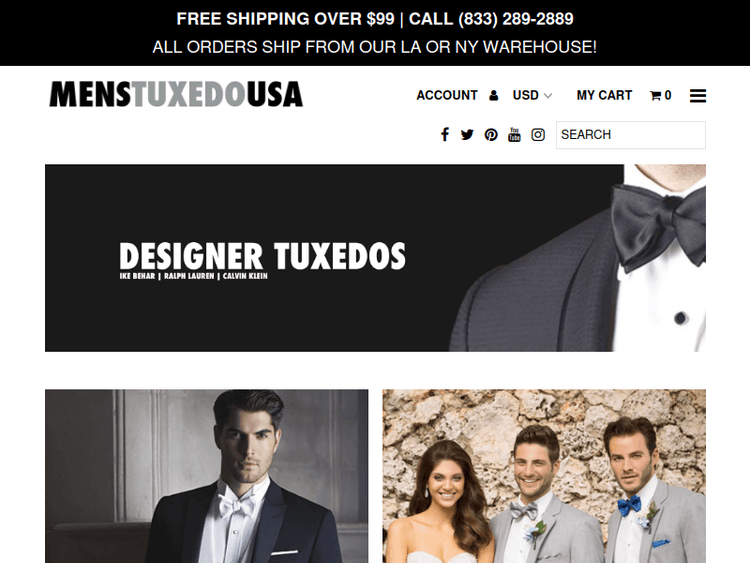Image resolution: width=750 pixels, height=563 pixels.
Task: Click the MENSTUXEDOUSA logo
Action: point(176,94)
